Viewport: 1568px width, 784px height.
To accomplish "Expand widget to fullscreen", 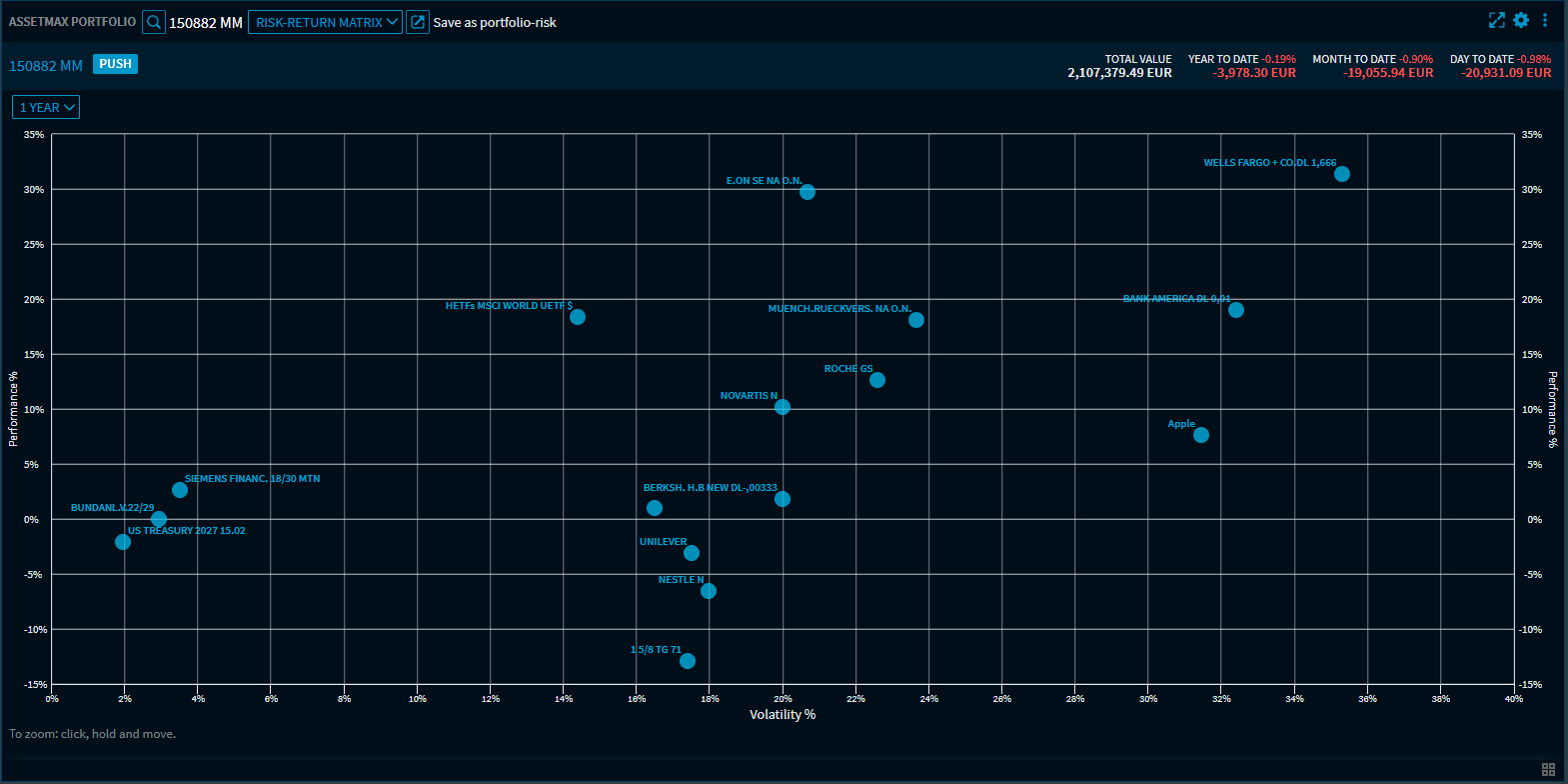I will [x=1496, y=20].
